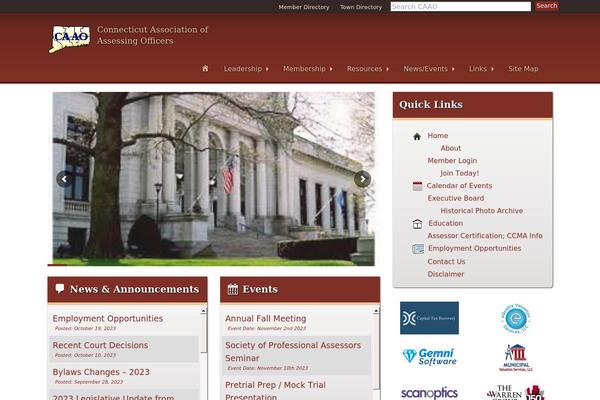This screenshot has width=600, height=400.
Task: Open the Capital Tax Recovery sponsor logo
Action: tap(429, 318)
